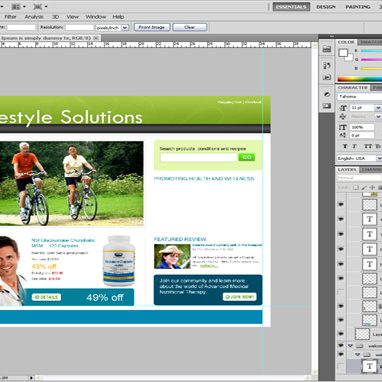Hide the topmost visible layer's eye icon
Screen dimensions: 382x382
click(341, 204)
